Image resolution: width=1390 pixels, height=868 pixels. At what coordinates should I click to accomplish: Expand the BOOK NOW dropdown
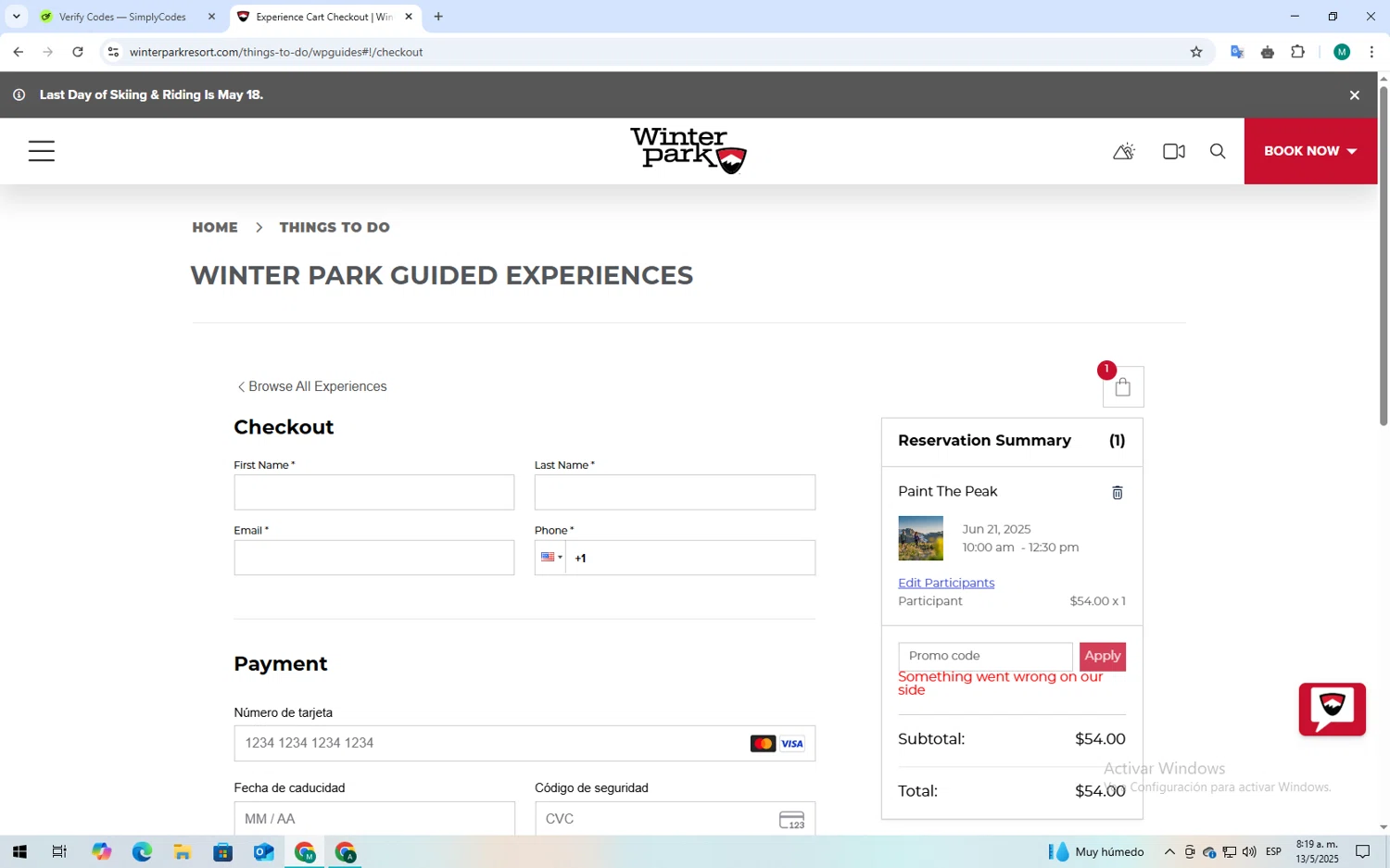coord(1310,151)
